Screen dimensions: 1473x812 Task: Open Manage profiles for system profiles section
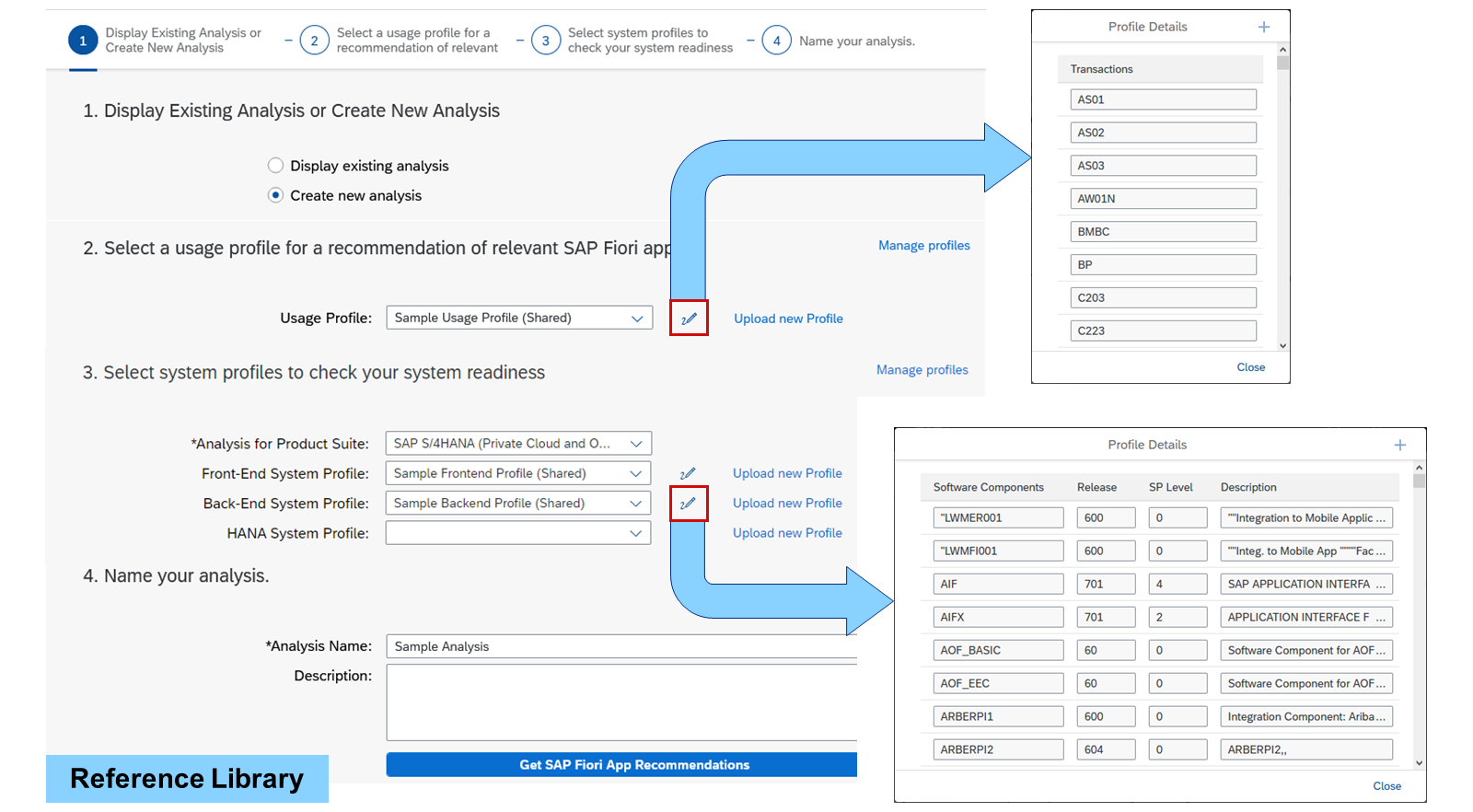(x=922, y=370)
